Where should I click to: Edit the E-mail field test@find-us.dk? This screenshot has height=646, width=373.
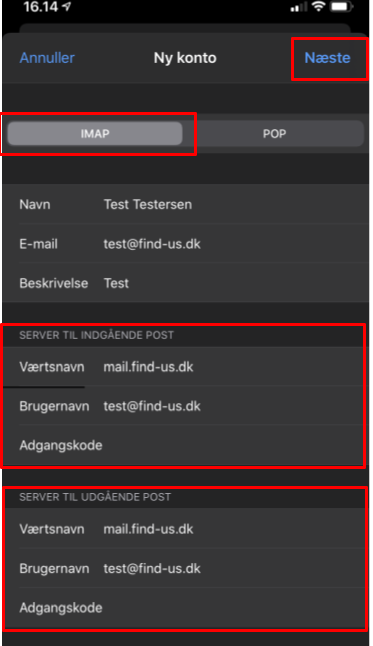pyautogui.click(x=185, y=243)
